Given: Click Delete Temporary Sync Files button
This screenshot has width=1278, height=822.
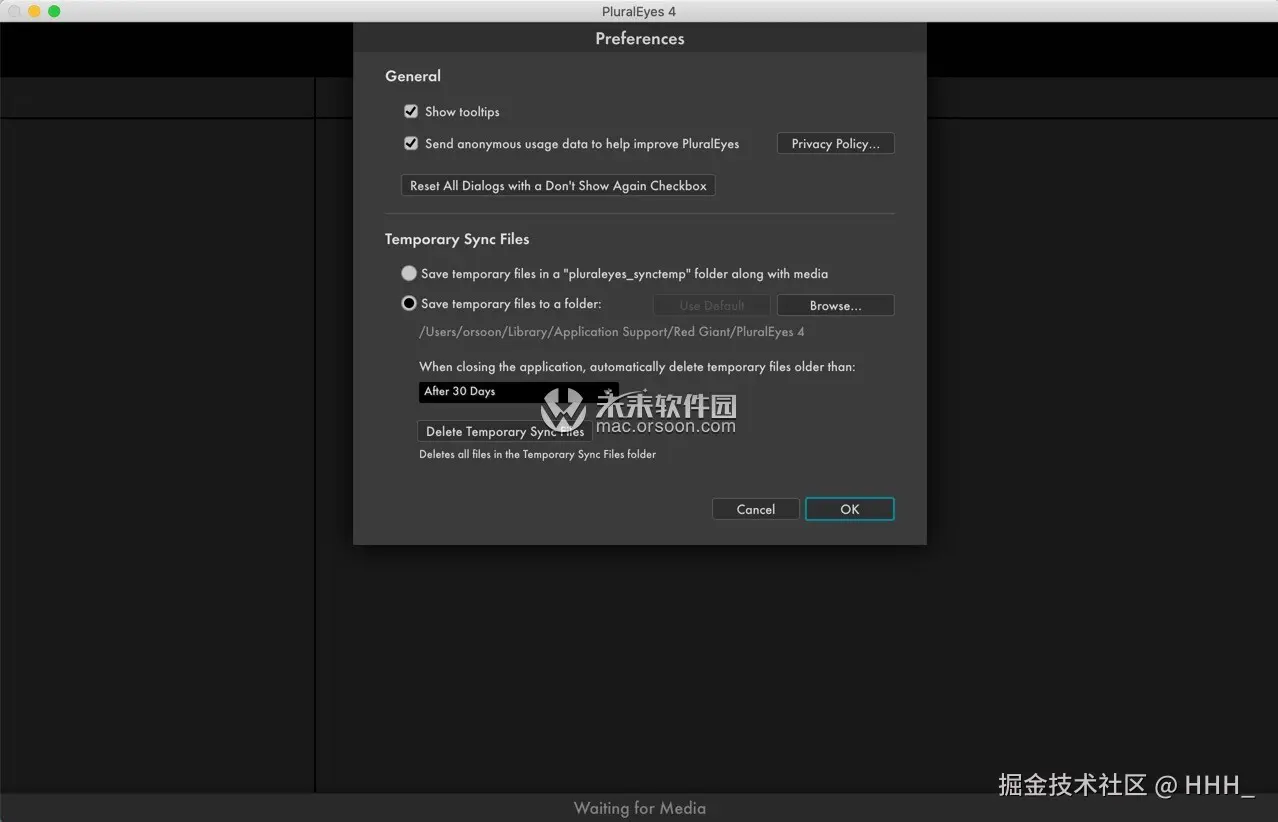Looking at the screenshot, I should tap(505, 431).
